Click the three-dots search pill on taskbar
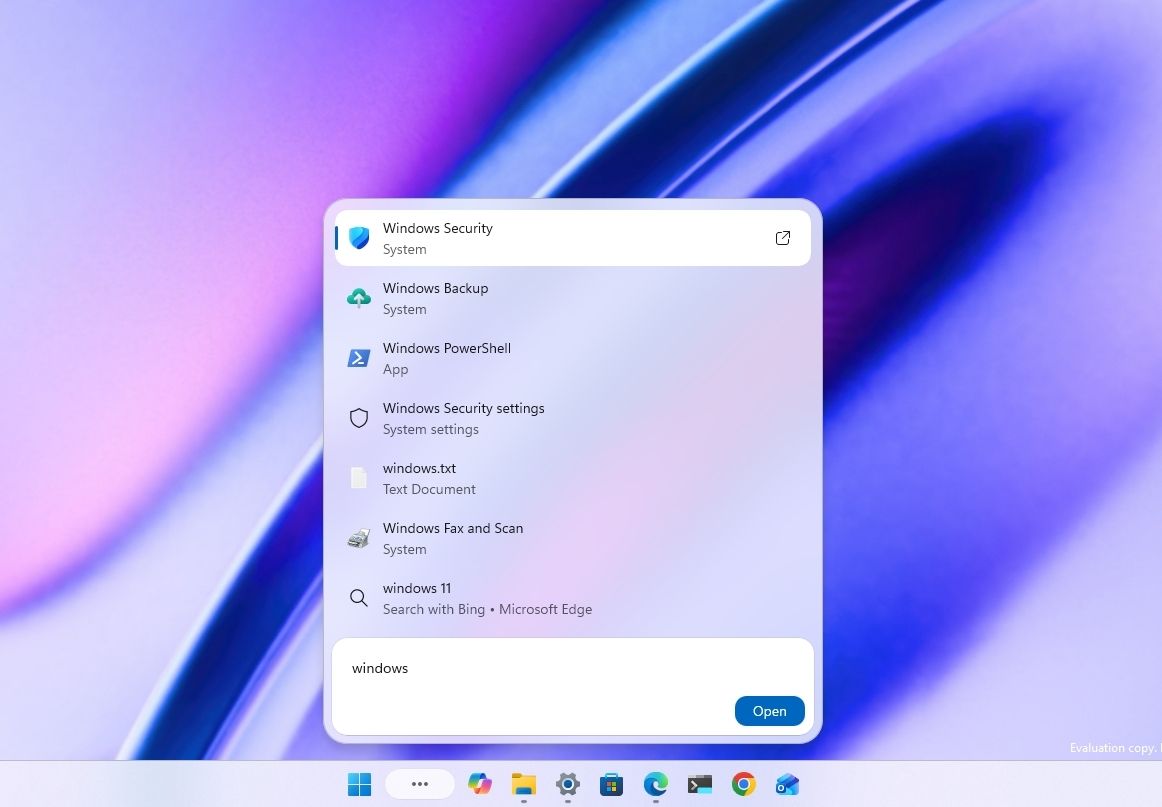 [419, 784]
